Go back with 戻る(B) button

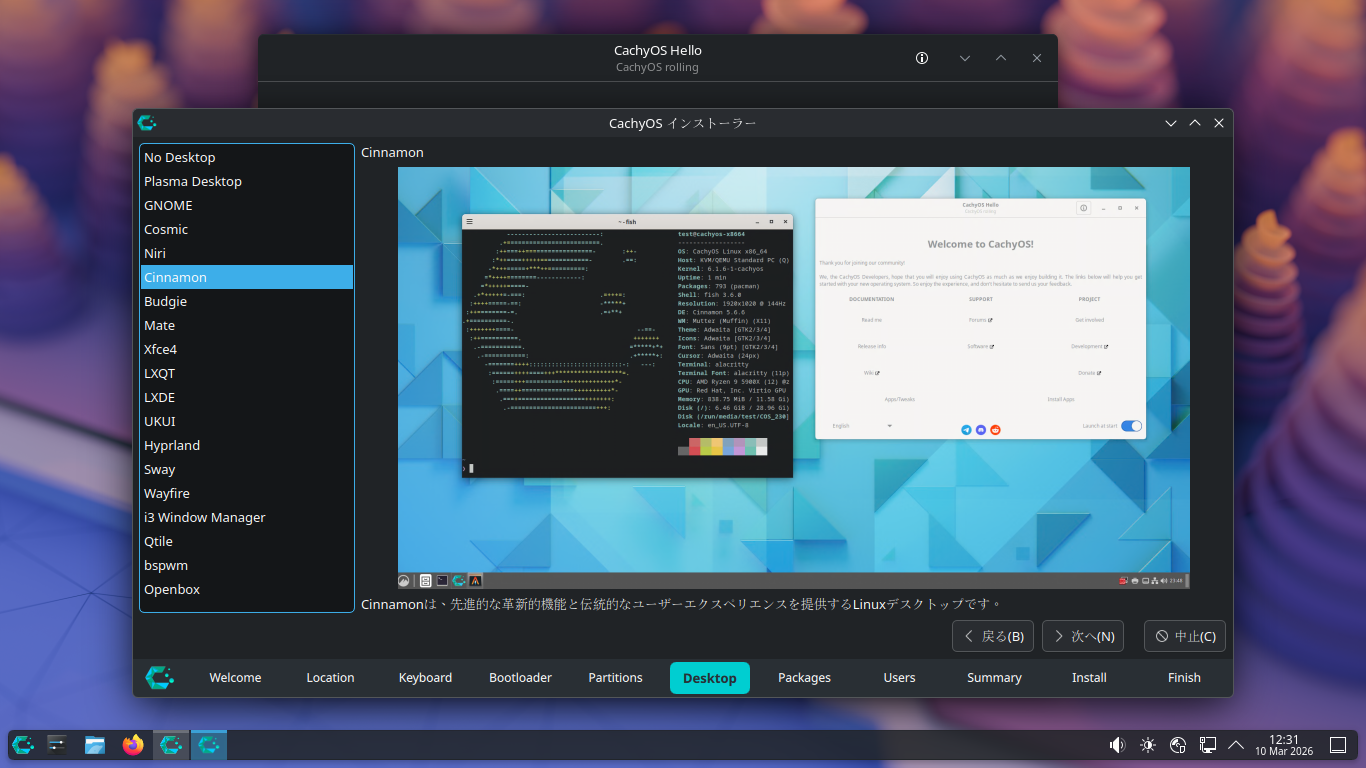(x=994, y=636)
